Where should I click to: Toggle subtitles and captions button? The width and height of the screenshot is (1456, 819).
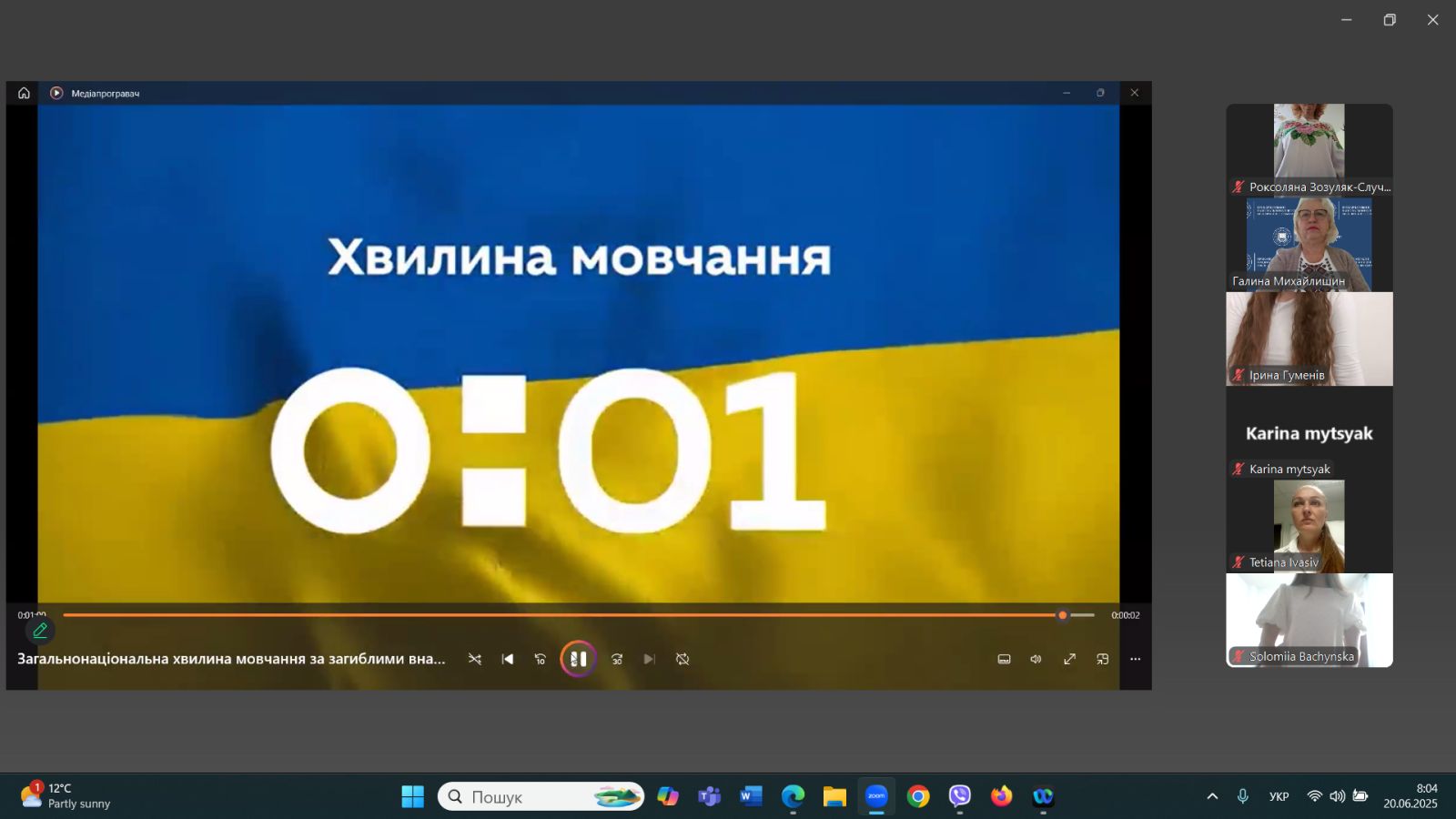pos(1004,659)
